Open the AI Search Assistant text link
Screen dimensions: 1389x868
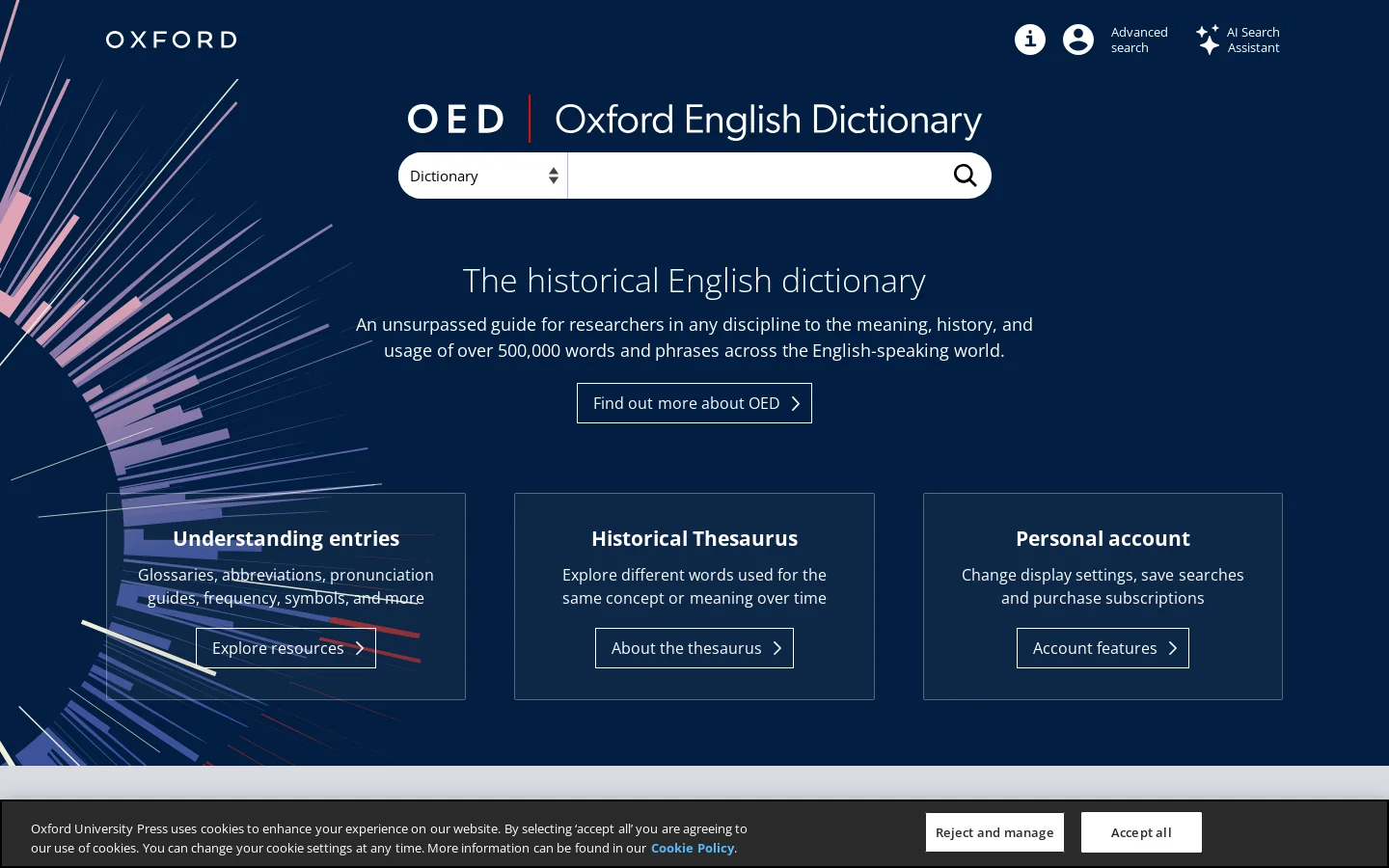click(1253, 40)
